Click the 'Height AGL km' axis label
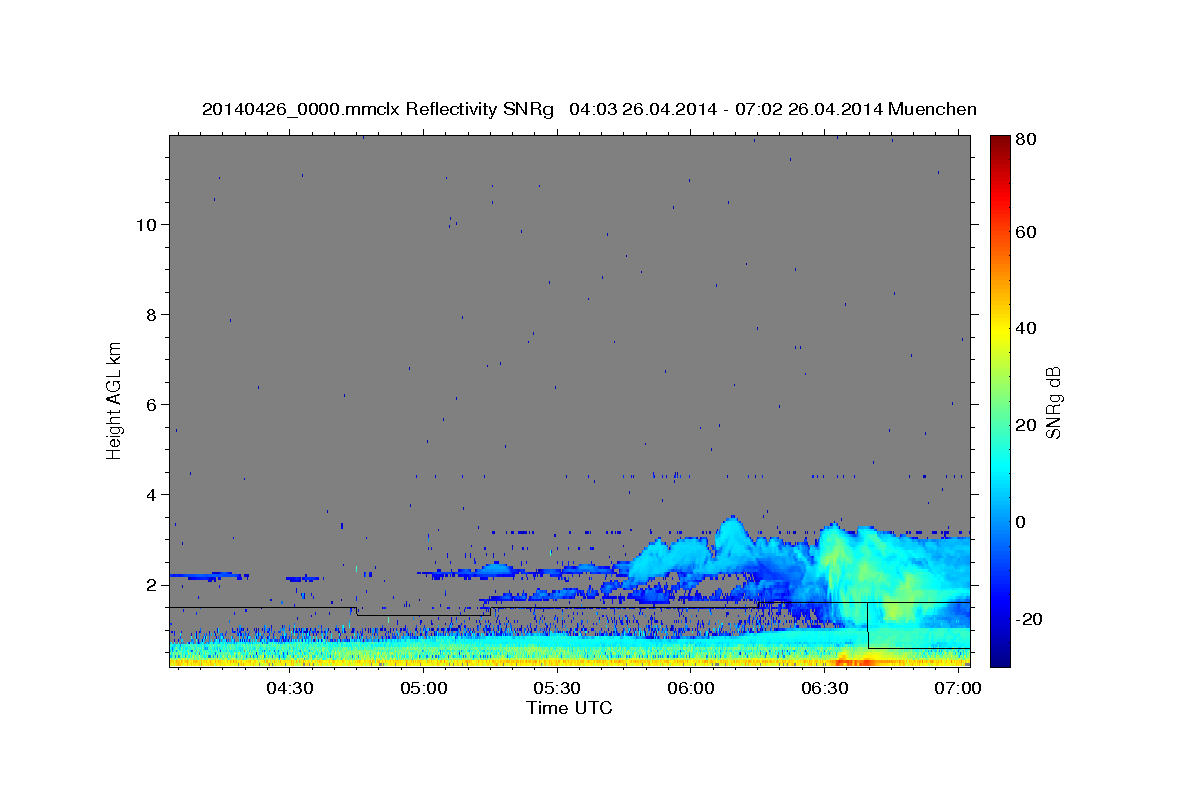This screenshot has width=1200, height=800. (115, 399)
